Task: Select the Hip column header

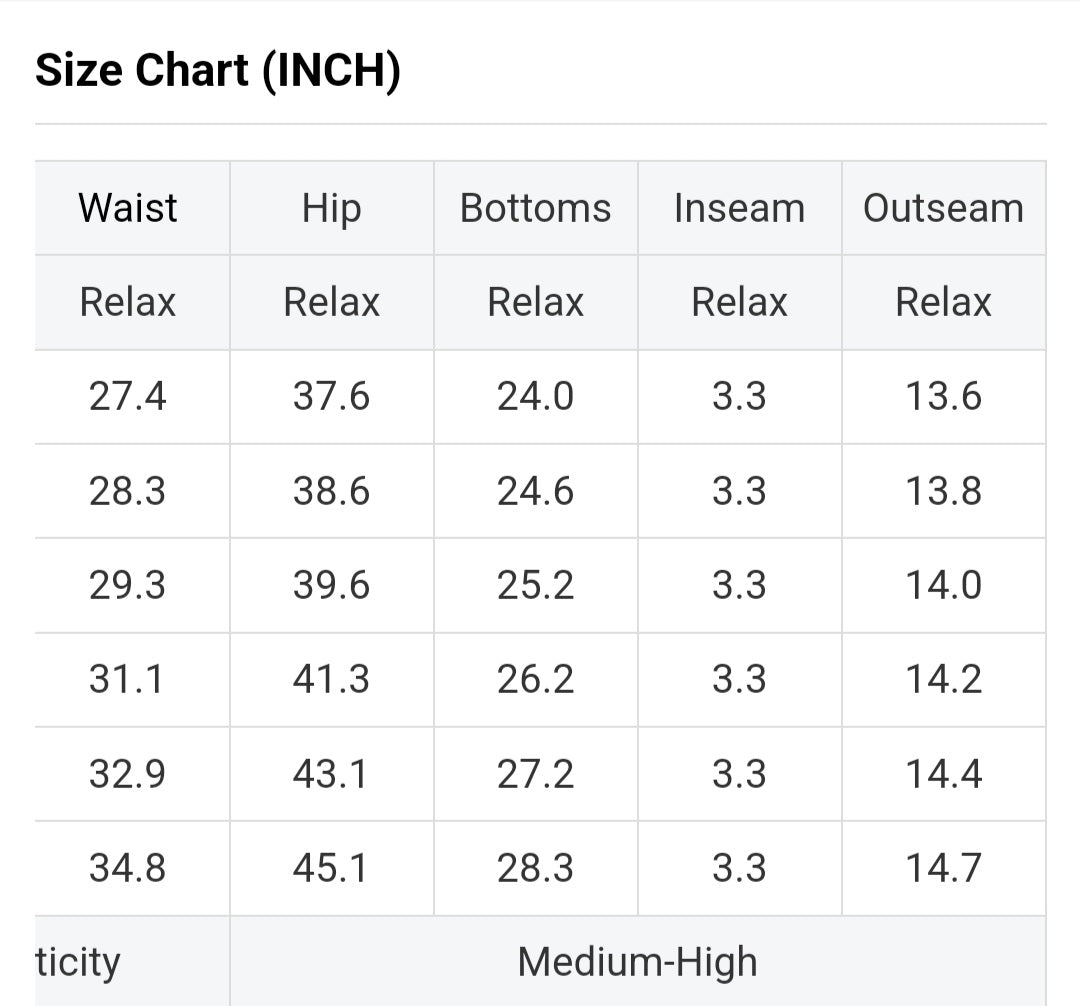Action: [331, 208]
